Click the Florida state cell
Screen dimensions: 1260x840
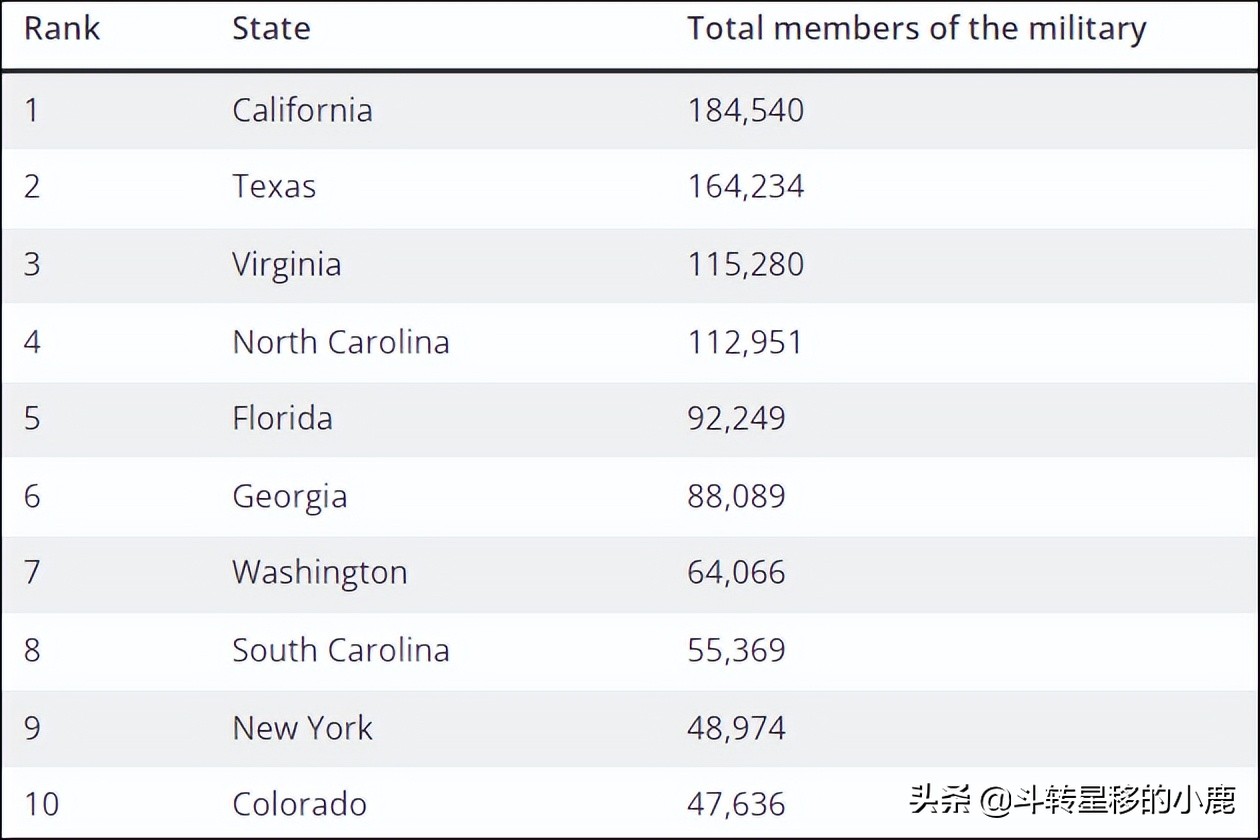tap(282, 418)
